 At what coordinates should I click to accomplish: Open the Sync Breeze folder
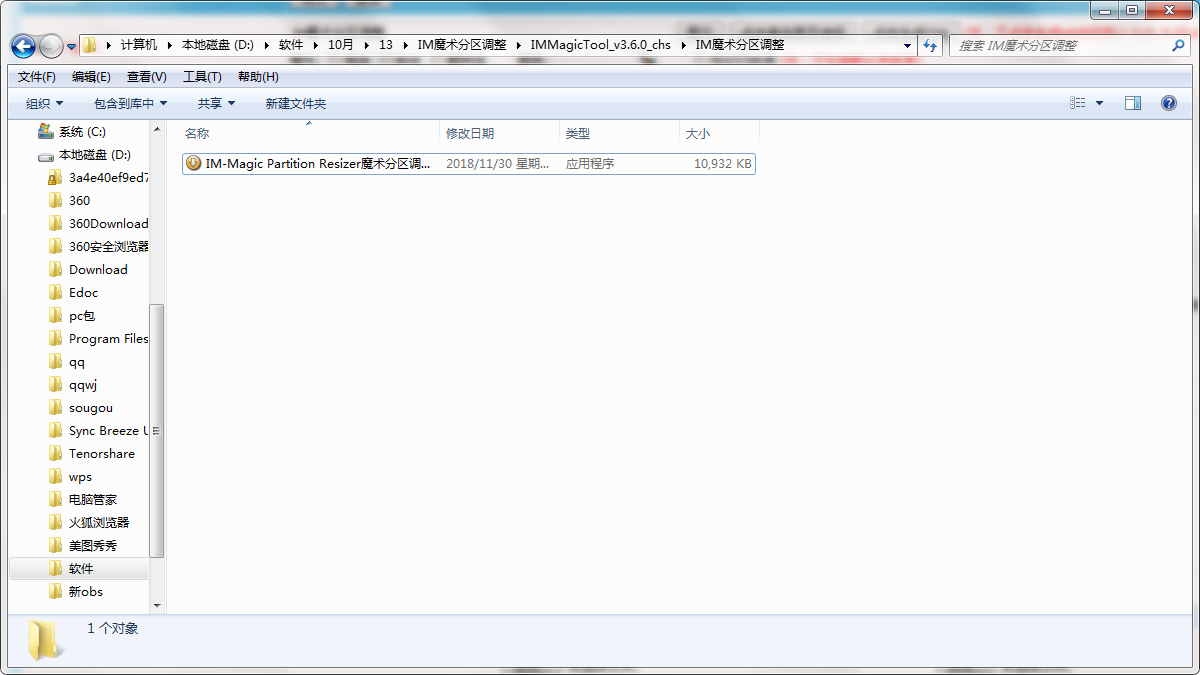coord(108,431)
